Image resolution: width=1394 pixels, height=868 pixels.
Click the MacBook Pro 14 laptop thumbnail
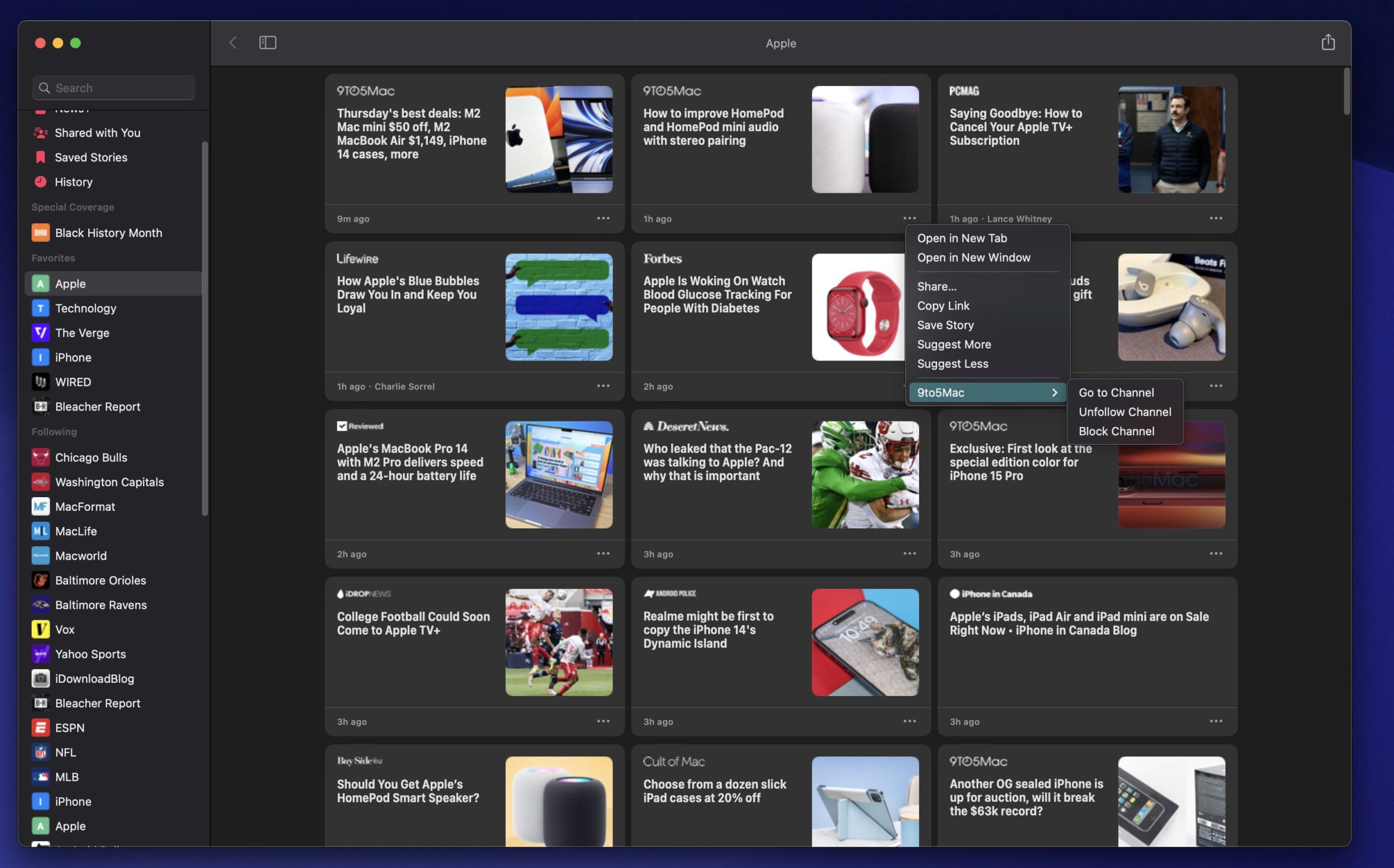click(558, 475)
